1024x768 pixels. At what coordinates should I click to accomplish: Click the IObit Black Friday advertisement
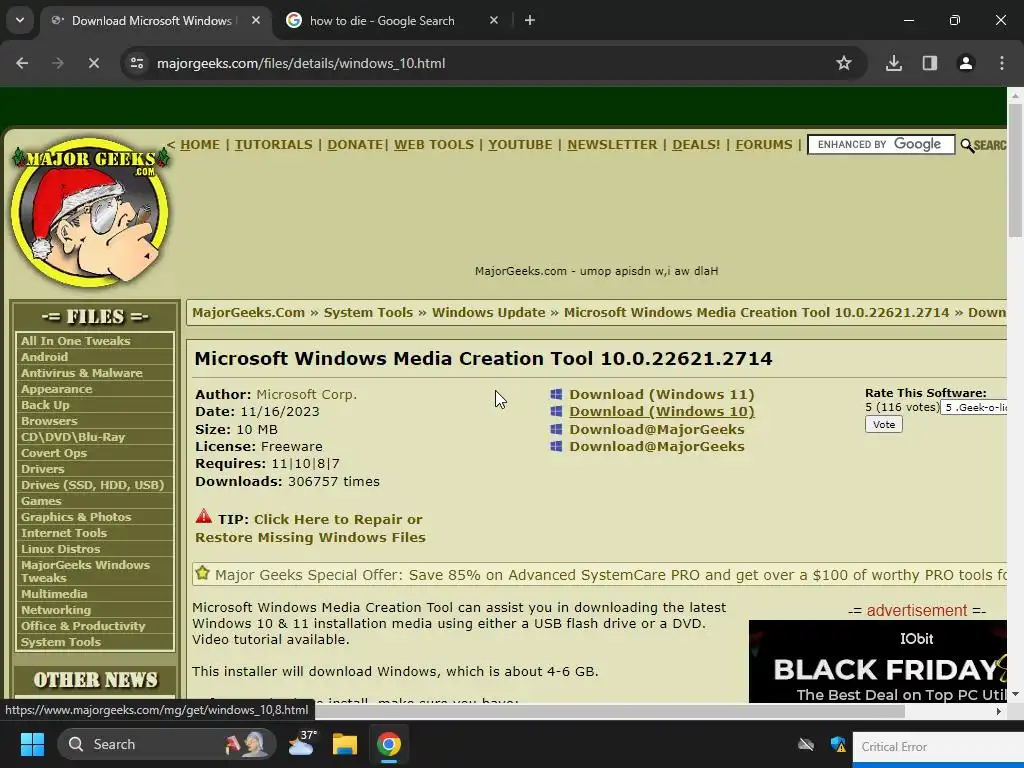coord(878,662)
